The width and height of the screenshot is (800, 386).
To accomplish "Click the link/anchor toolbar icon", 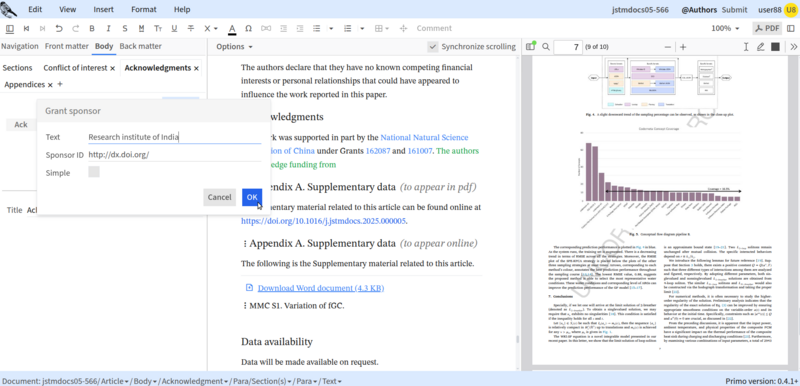I will tap(266, 29).
